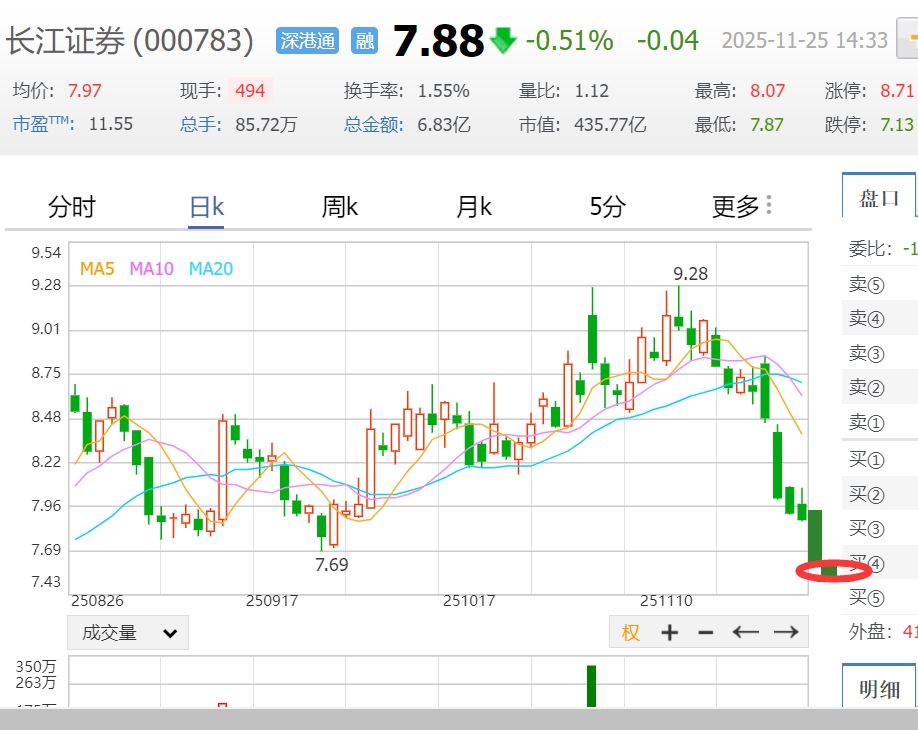
Task: Click the 250826 date axis label
Action: 97,601
